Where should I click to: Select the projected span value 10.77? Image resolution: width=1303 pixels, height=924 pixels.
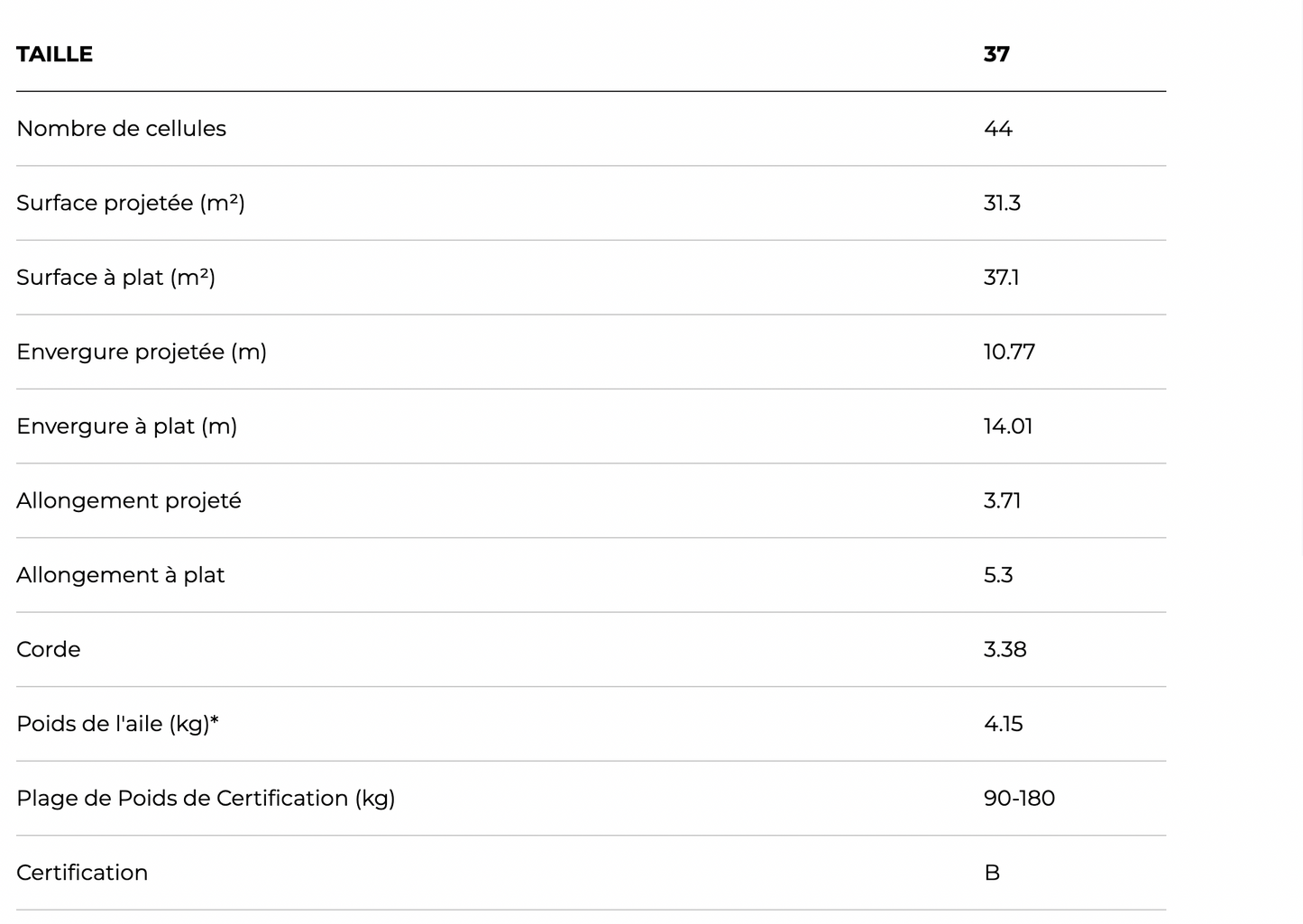[x=1009, y=352]
